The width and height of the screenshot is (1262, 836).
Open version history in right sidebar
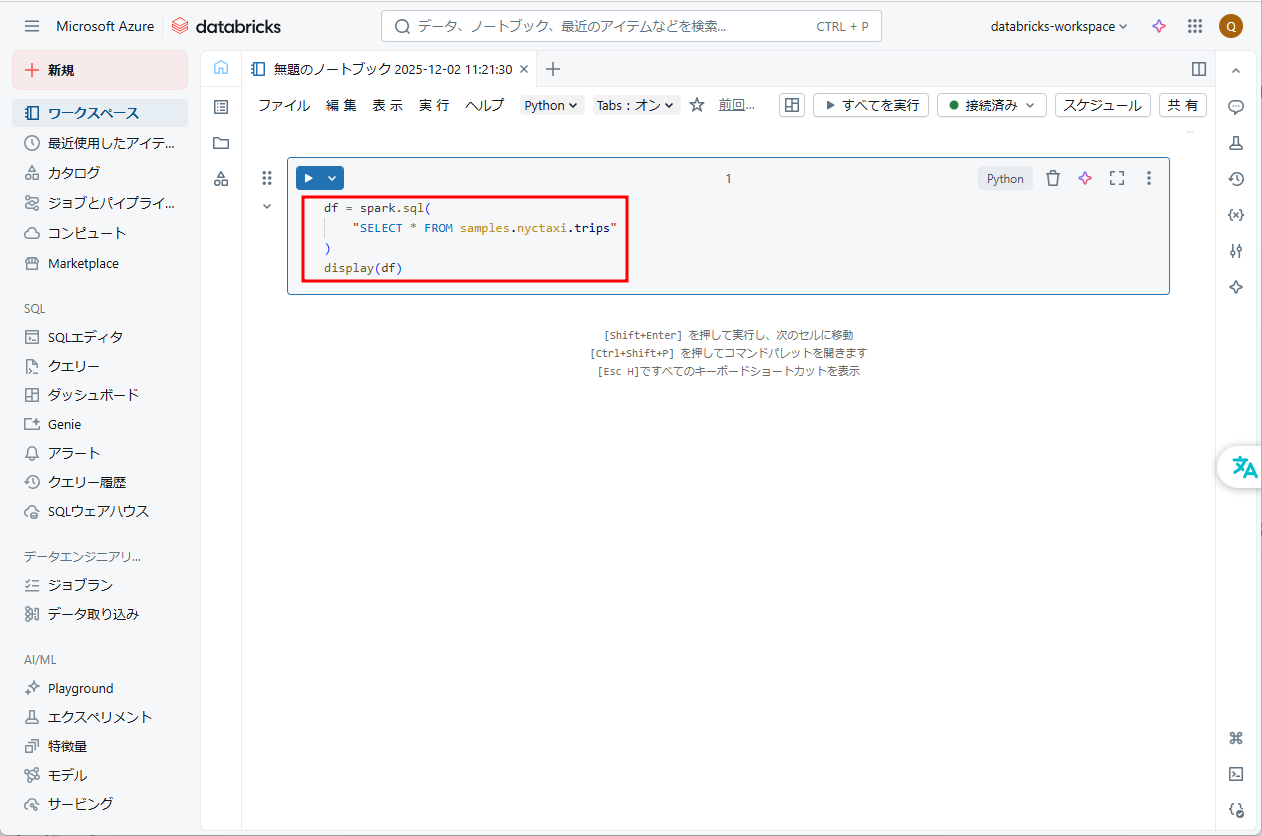pos(1236,179)
